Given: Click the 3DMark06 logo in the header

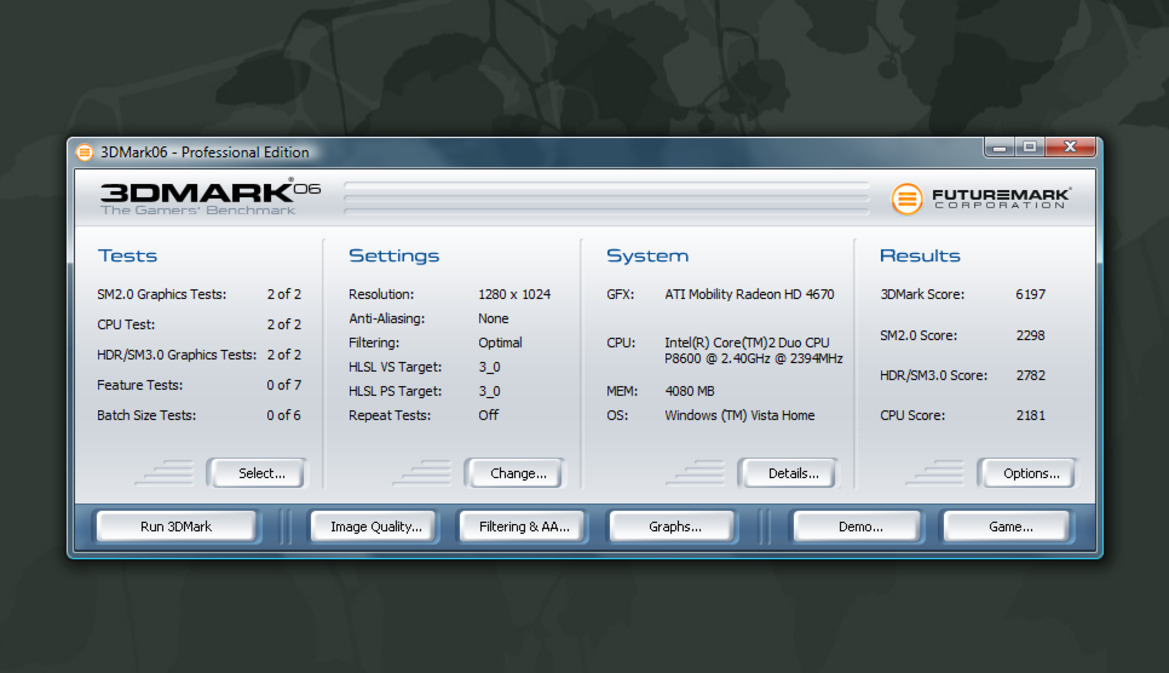Looking at the screenshot, I should coord(210,198).
